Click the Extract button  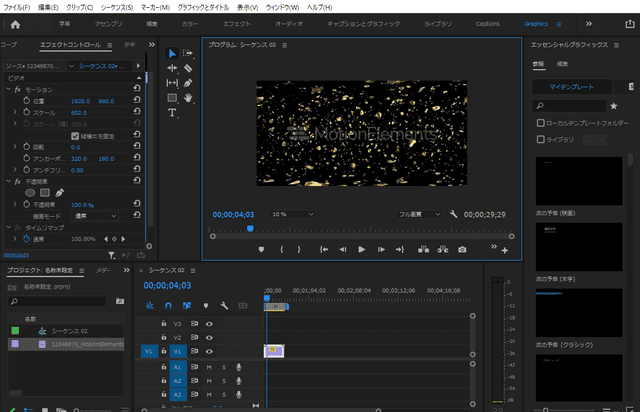point(442,249)
